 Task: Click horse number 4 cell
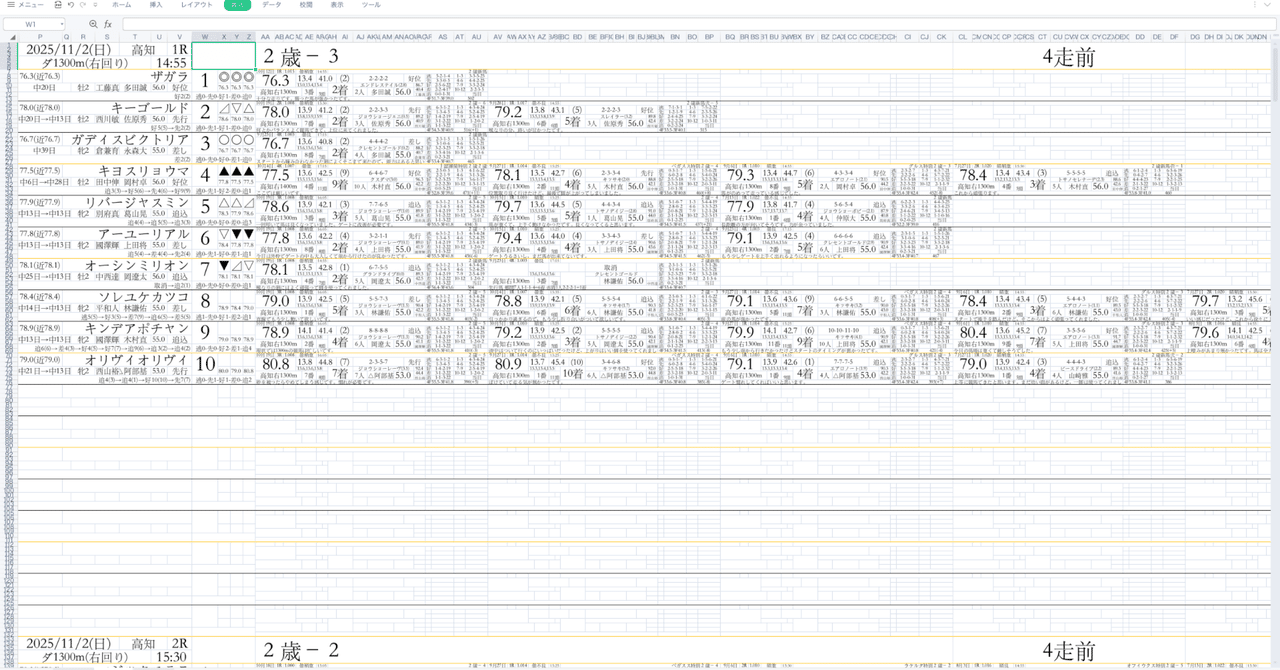pos(205,175)
